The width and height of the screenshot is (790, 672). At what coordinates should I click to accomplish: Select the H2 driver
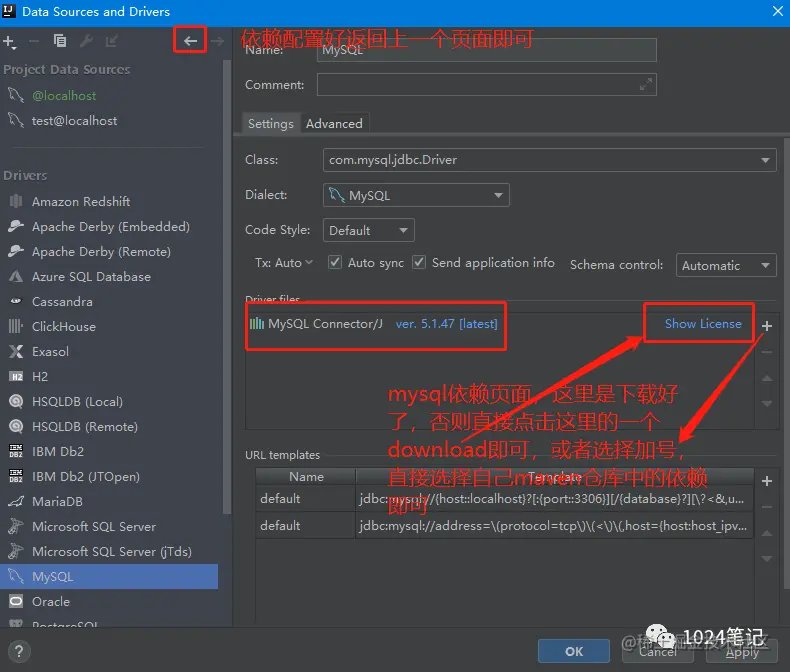(109, 376)
